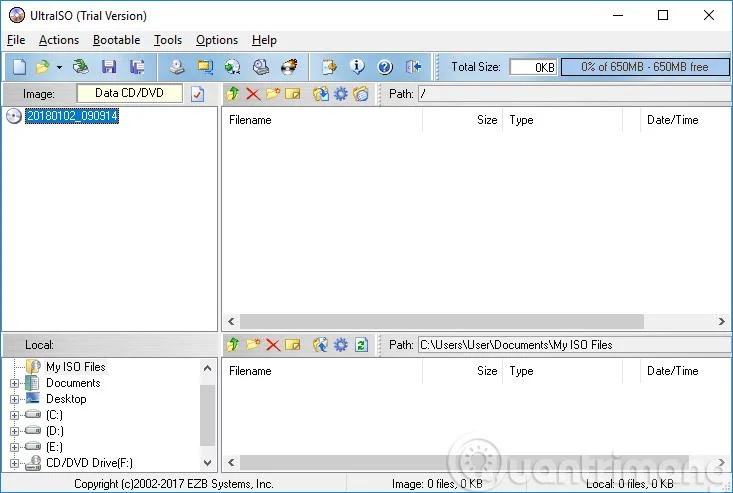The height and width of the screenshot is (493, 733).
Task: Click the Make CD/DVD Image disc drive icon
Action: [x=177, y=67]
